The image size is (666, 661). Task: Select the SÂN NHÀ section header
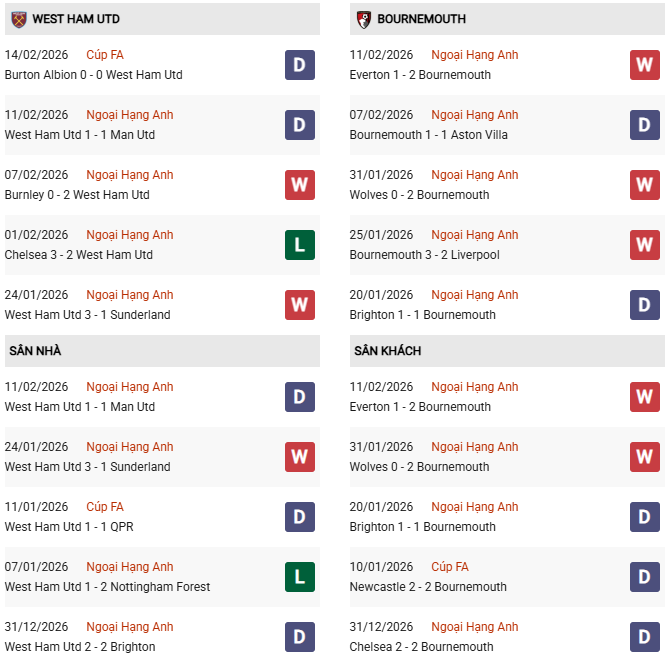[36, 351]
